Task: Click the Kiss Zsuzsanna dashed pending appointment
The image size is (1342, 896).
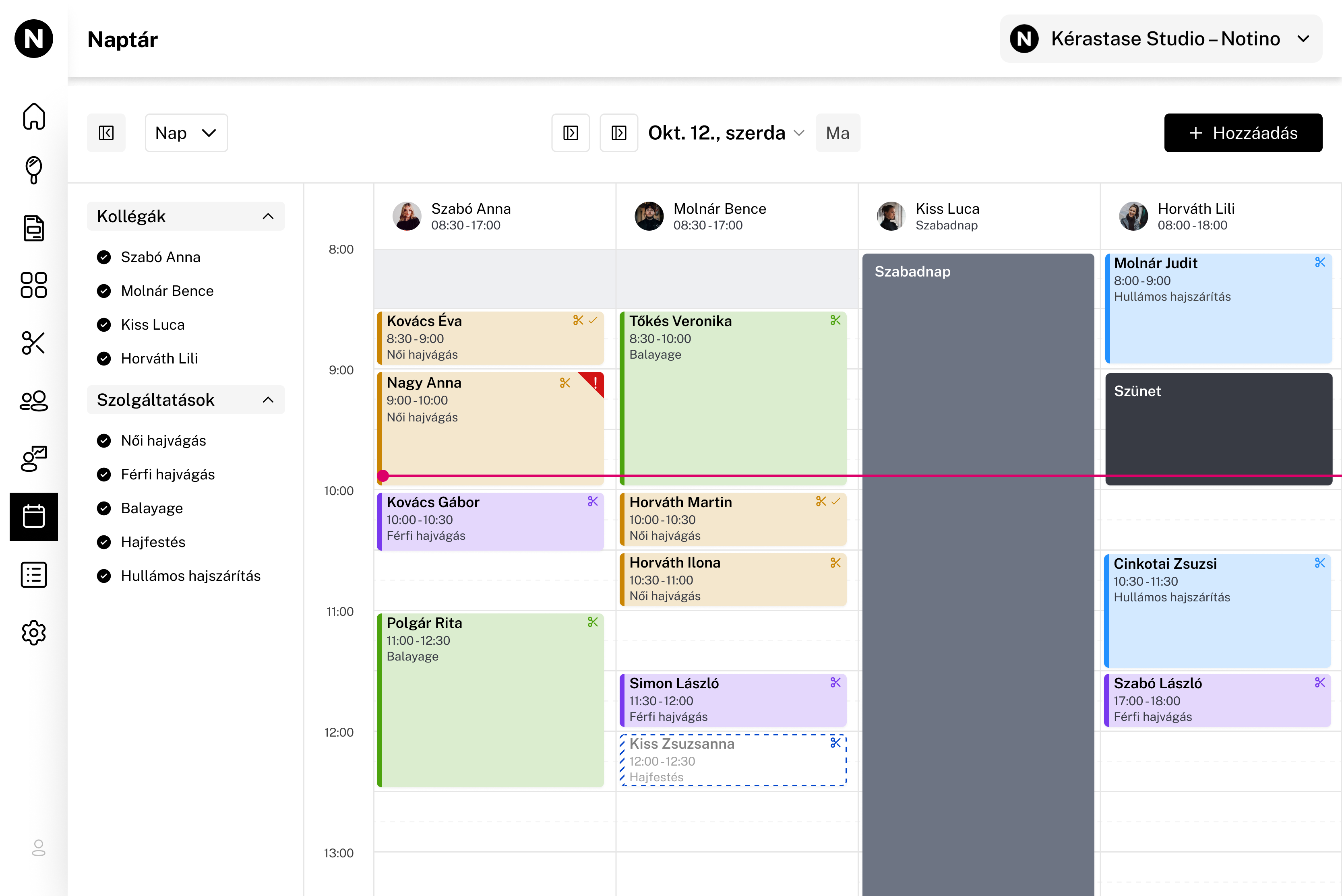Action: pos(733,760)
